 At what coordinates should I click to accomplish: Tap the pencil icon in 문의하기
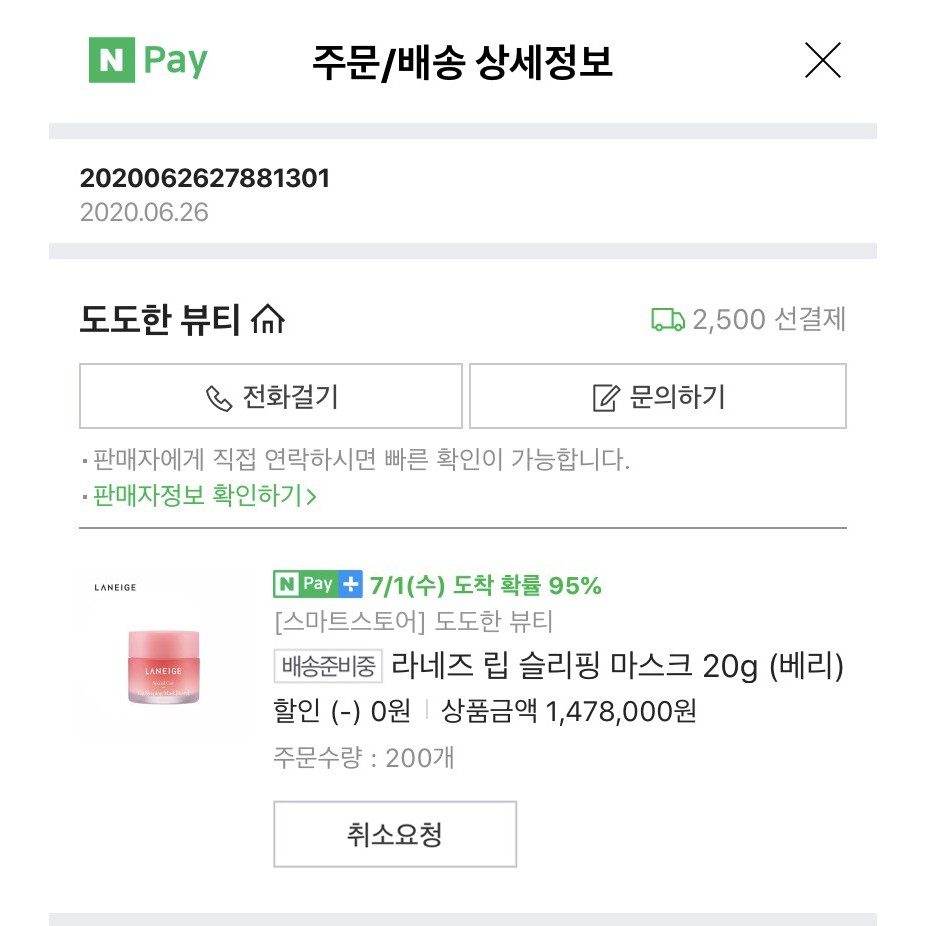[x=605, y=398]
